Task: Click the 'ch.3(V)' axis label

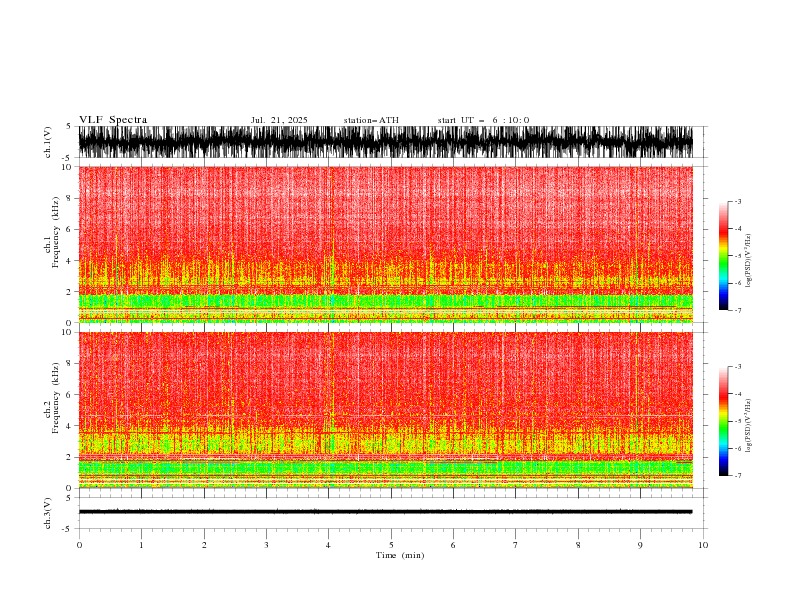Action: (x=48, y=513)
